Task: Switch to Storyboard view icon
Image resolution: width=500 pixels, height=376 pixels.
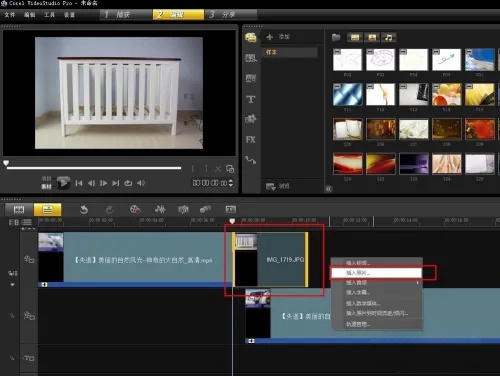Action: 19,210
